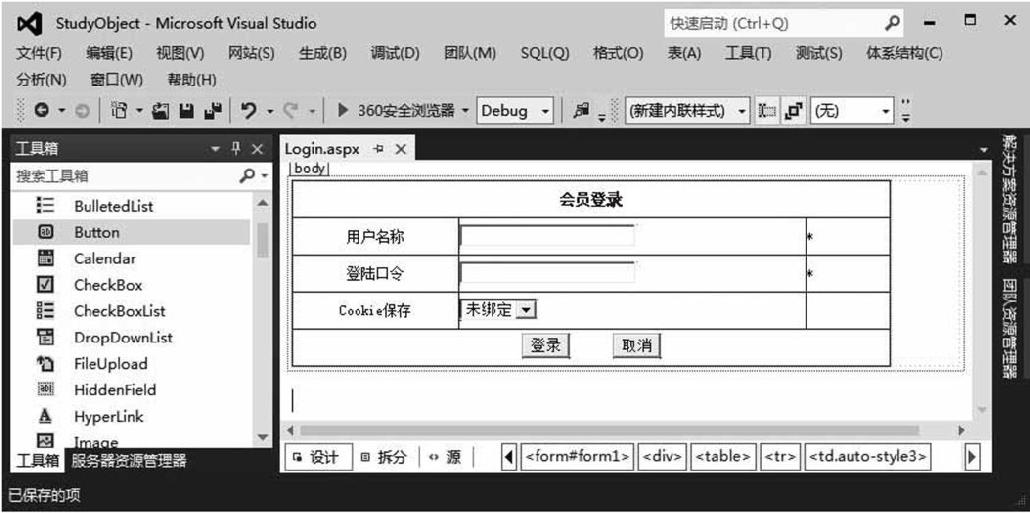Screen dimensions: 1030x513
Task: Open the 编辑(E) menu
Action: (x=109, y=54)
